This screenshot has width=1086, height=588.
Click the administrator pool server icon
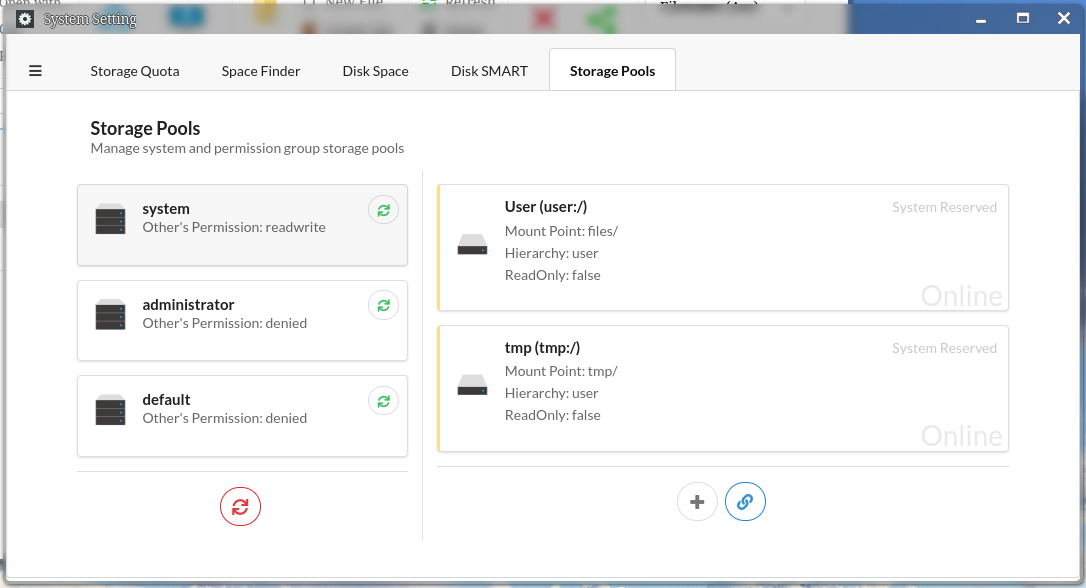point(110,314)
